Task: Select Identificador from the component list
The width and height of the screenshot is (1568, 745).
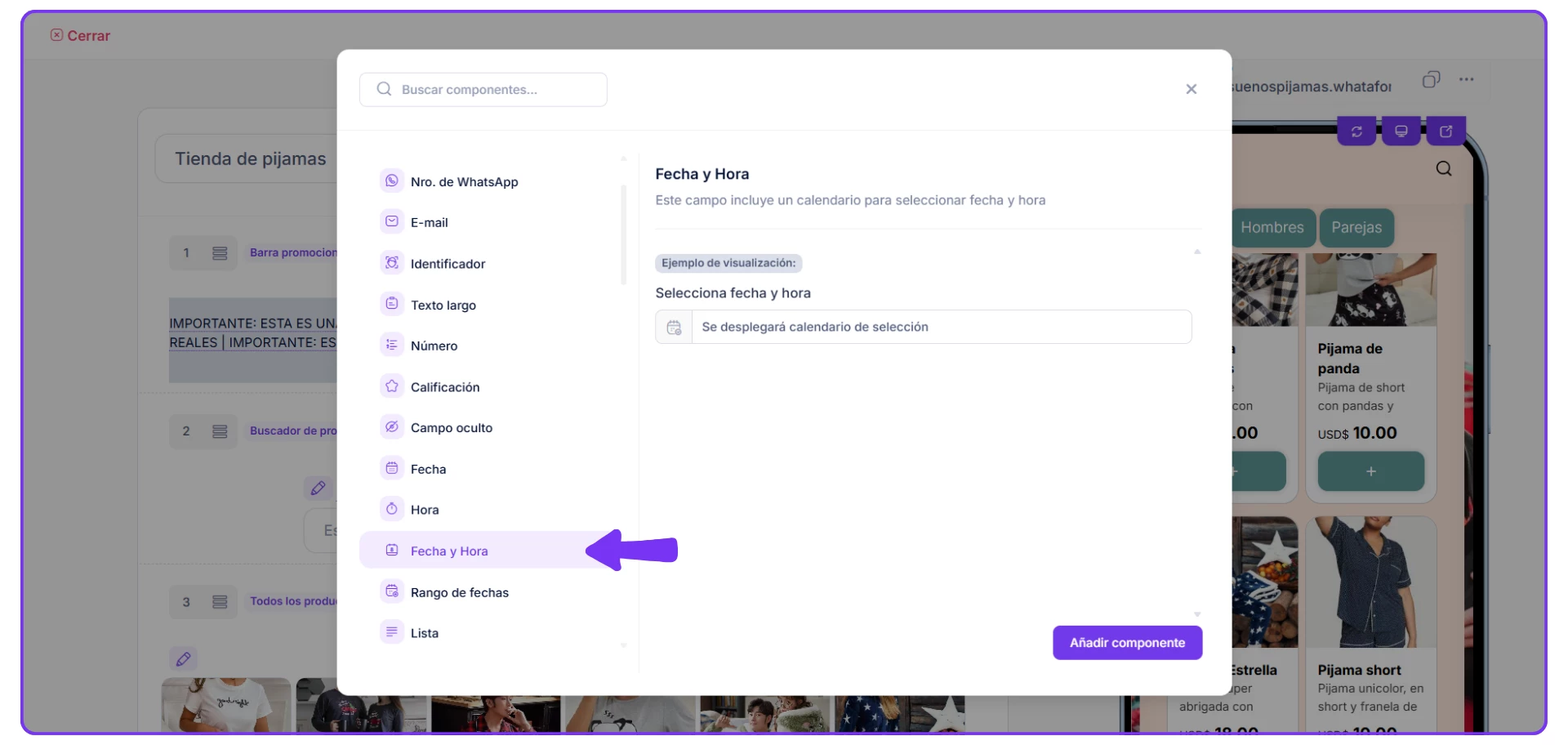Action: (448, 264)
